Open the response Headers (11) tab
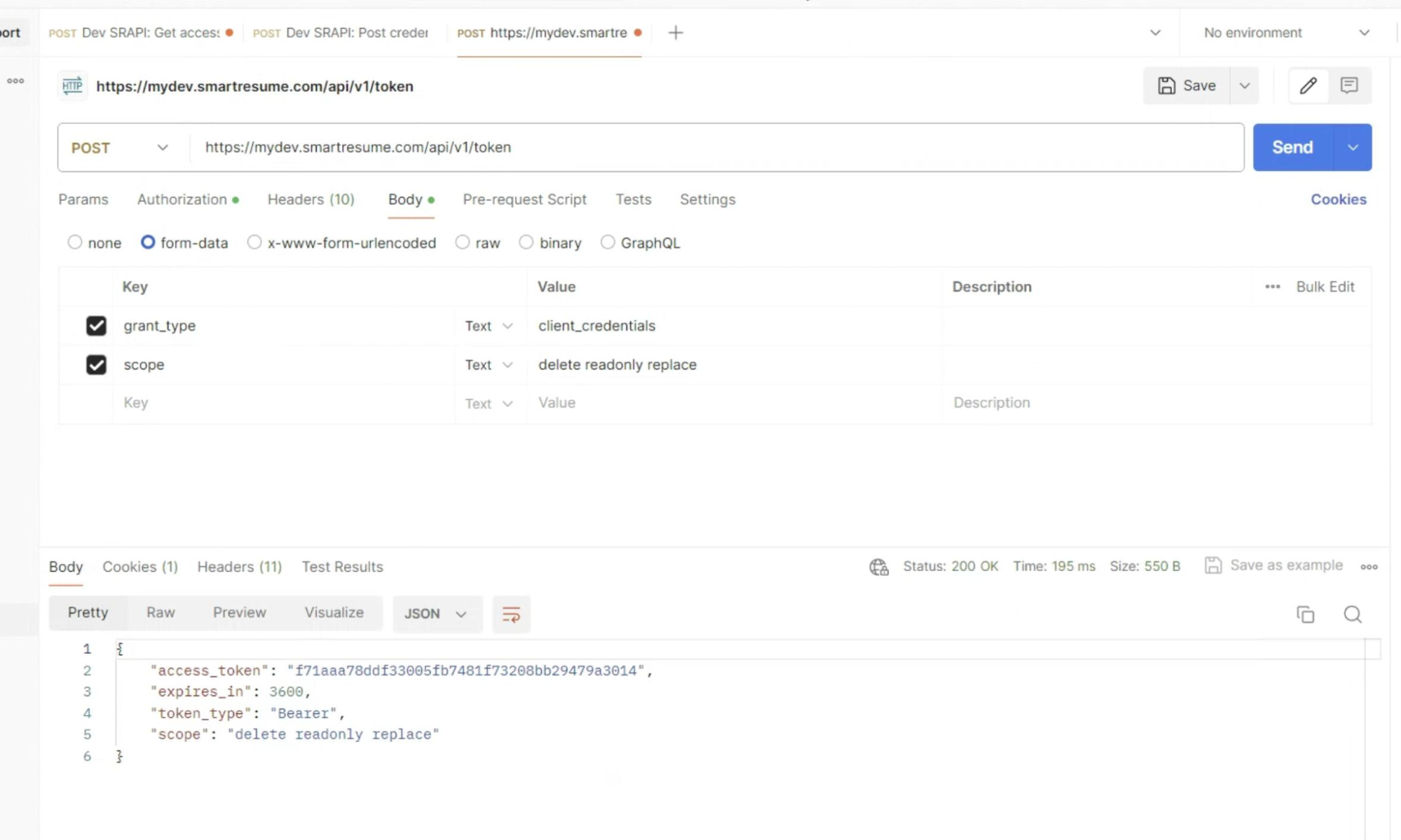Image resolution: width=1401 pixels, height=840 pixels. 239,567
